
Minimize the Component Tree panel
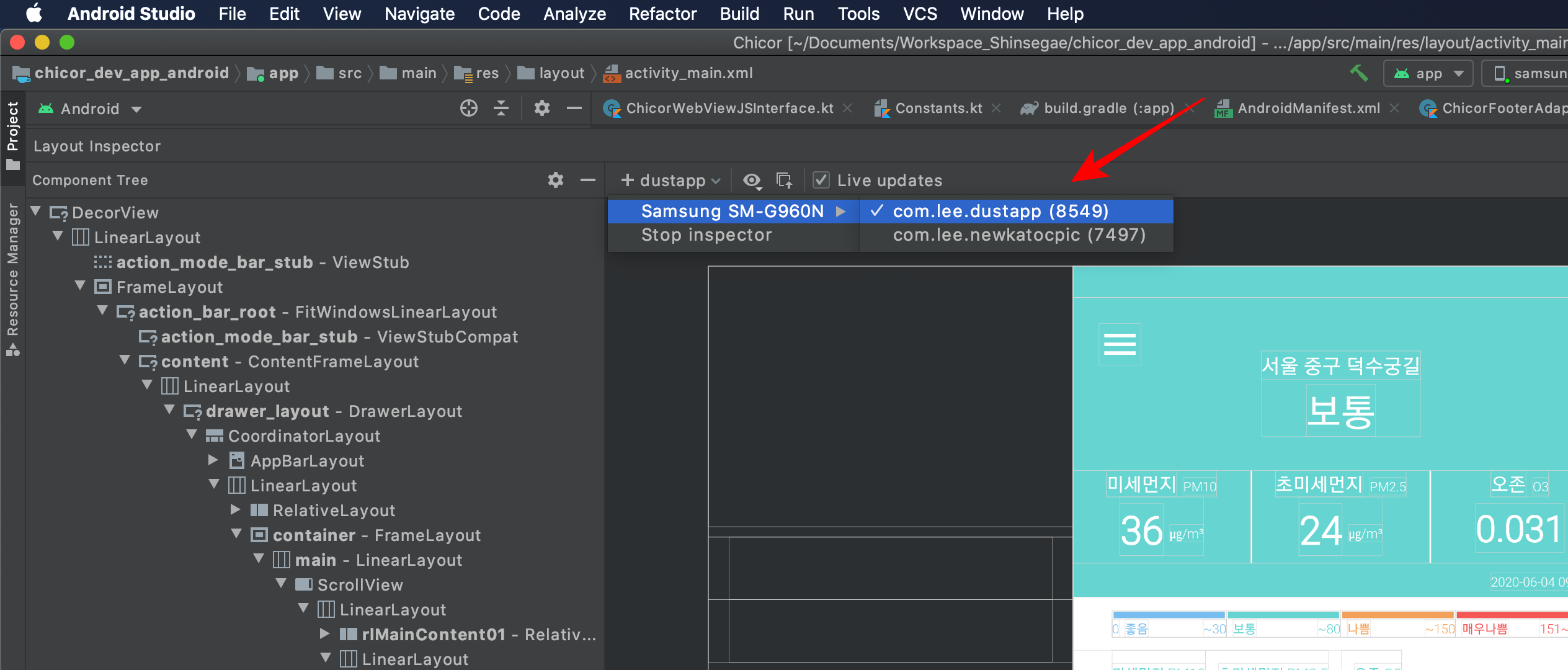pyautogui.click(x=587, y=180)
